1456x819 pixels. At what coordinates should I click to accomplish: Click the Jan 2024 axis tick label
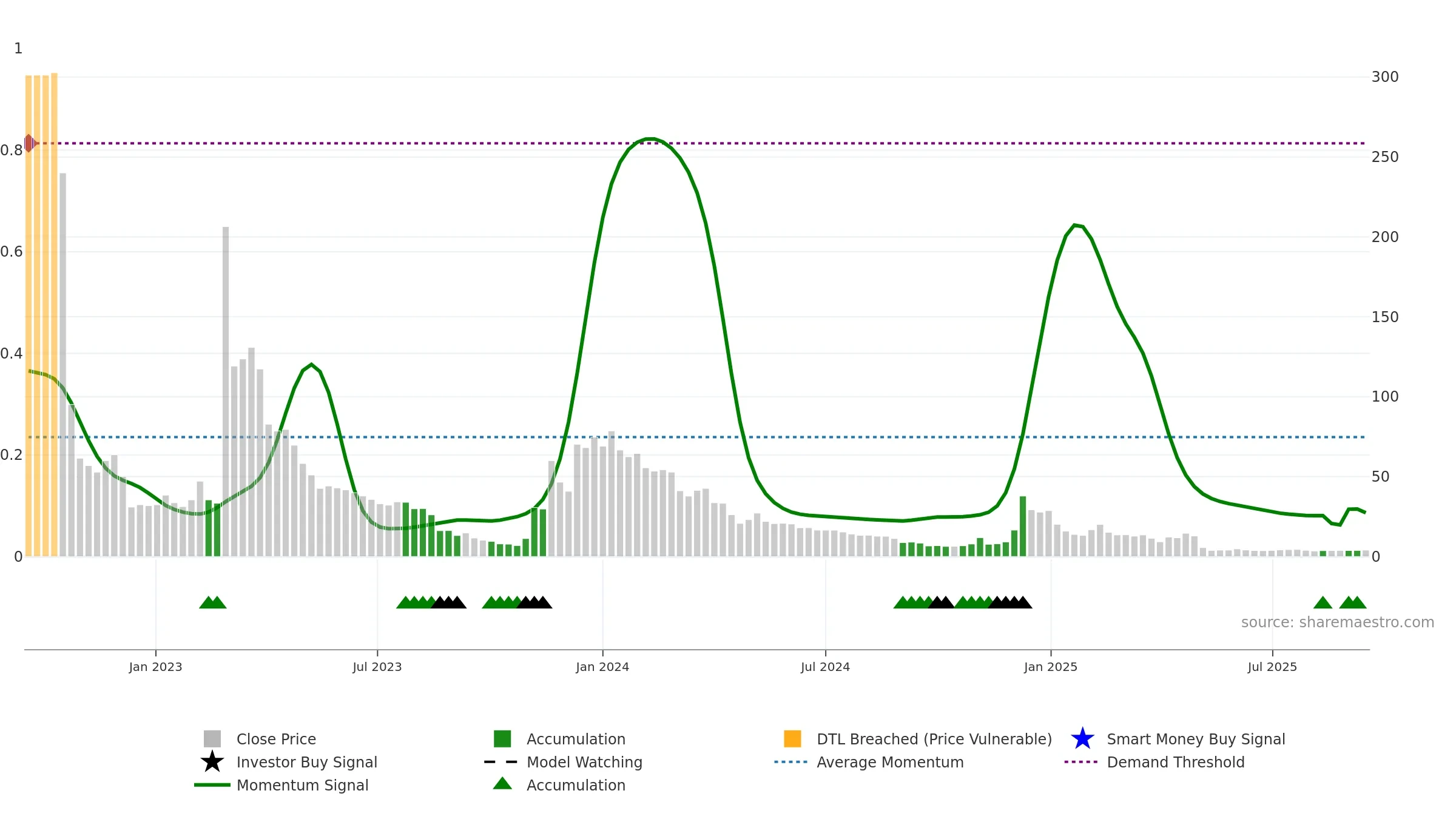point(602,667)
